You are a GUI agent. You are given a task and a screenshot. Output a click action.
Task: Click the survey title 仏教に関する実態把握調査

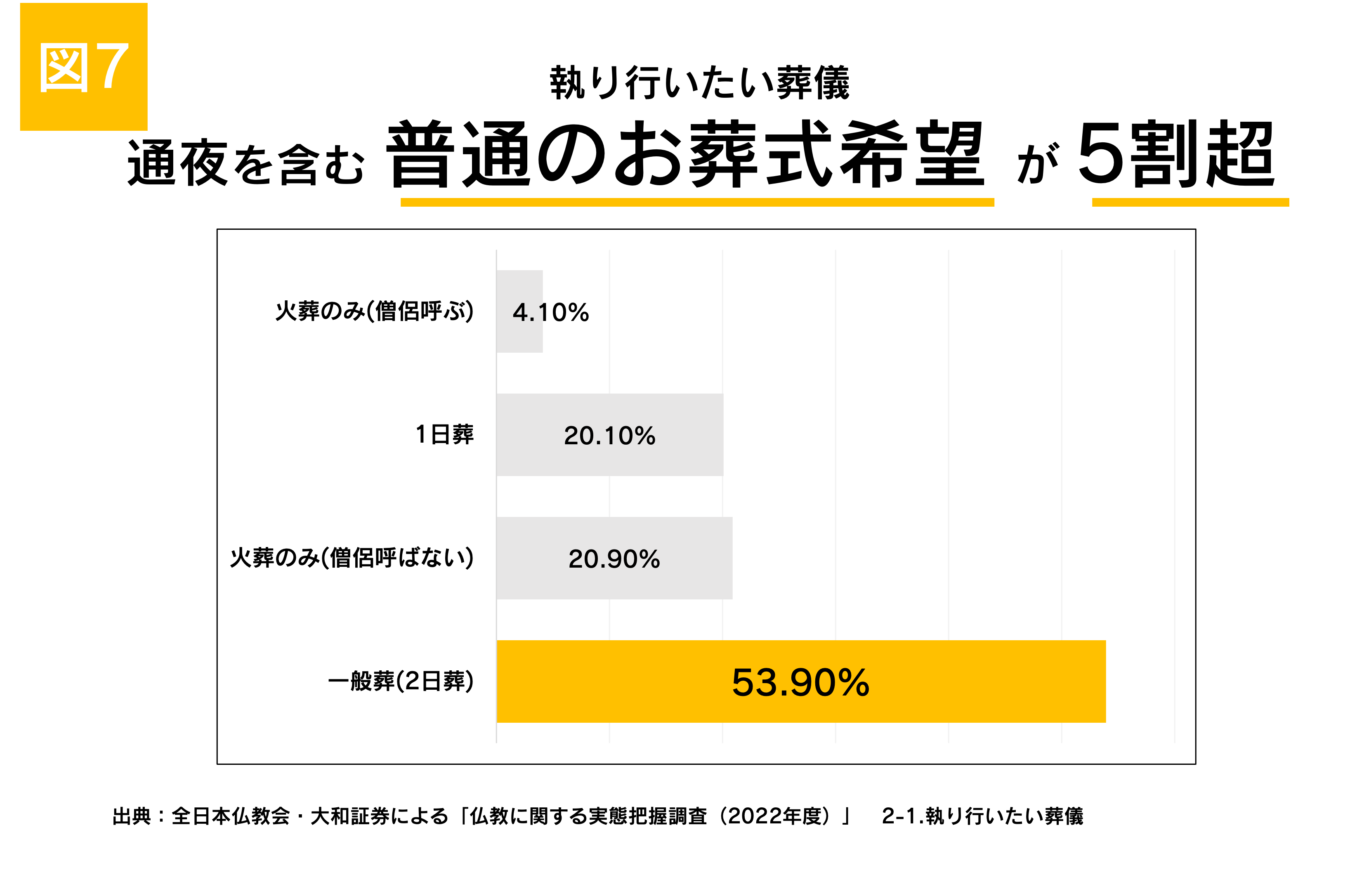589,816
